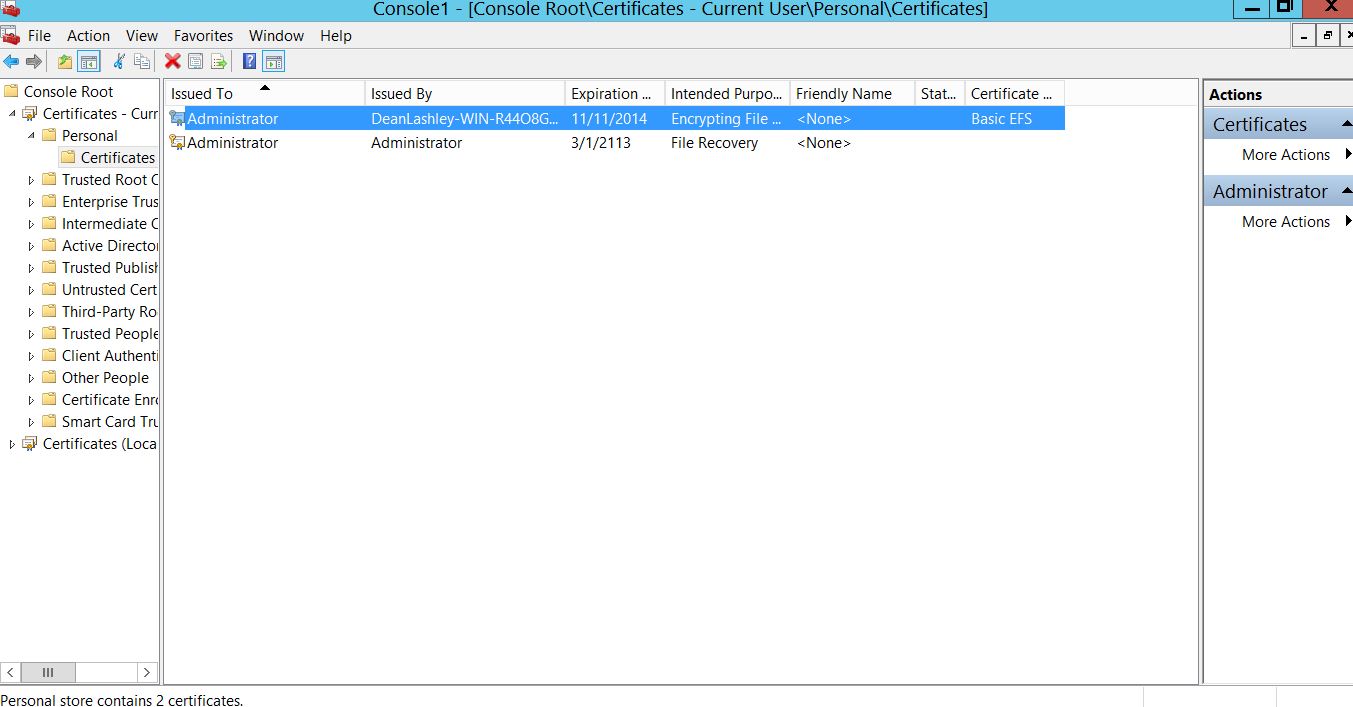The image size is (1353, 707).
Task: Sort by the Issued To column
Action: coord(264,93)
